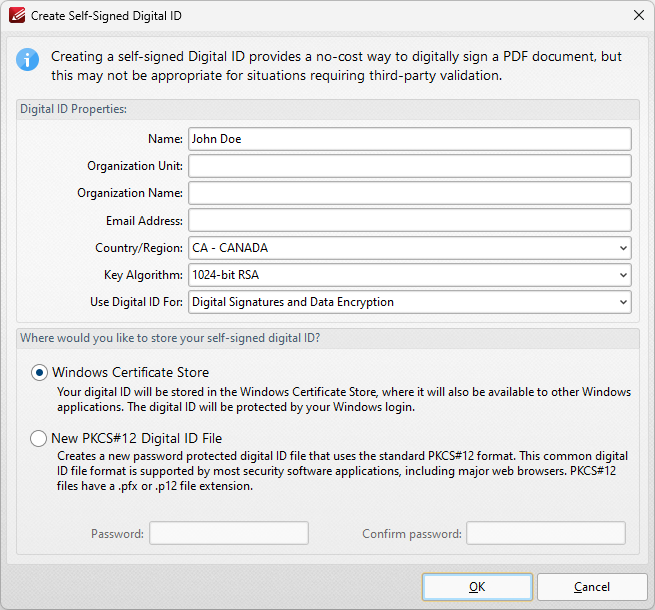
Task: Open the Use Digital ID For dropdown
Action: click(410, 302)
